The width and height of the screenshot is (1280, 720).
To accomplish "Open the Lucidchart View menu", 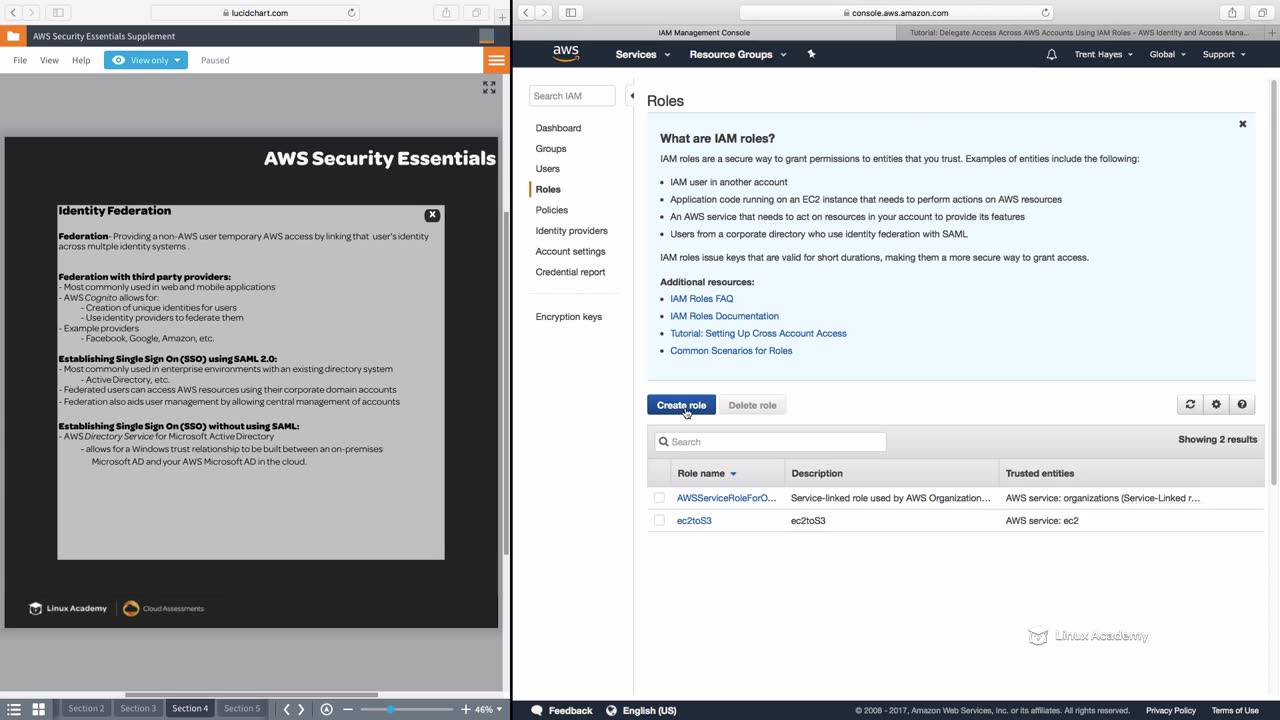I will (49, 60).
